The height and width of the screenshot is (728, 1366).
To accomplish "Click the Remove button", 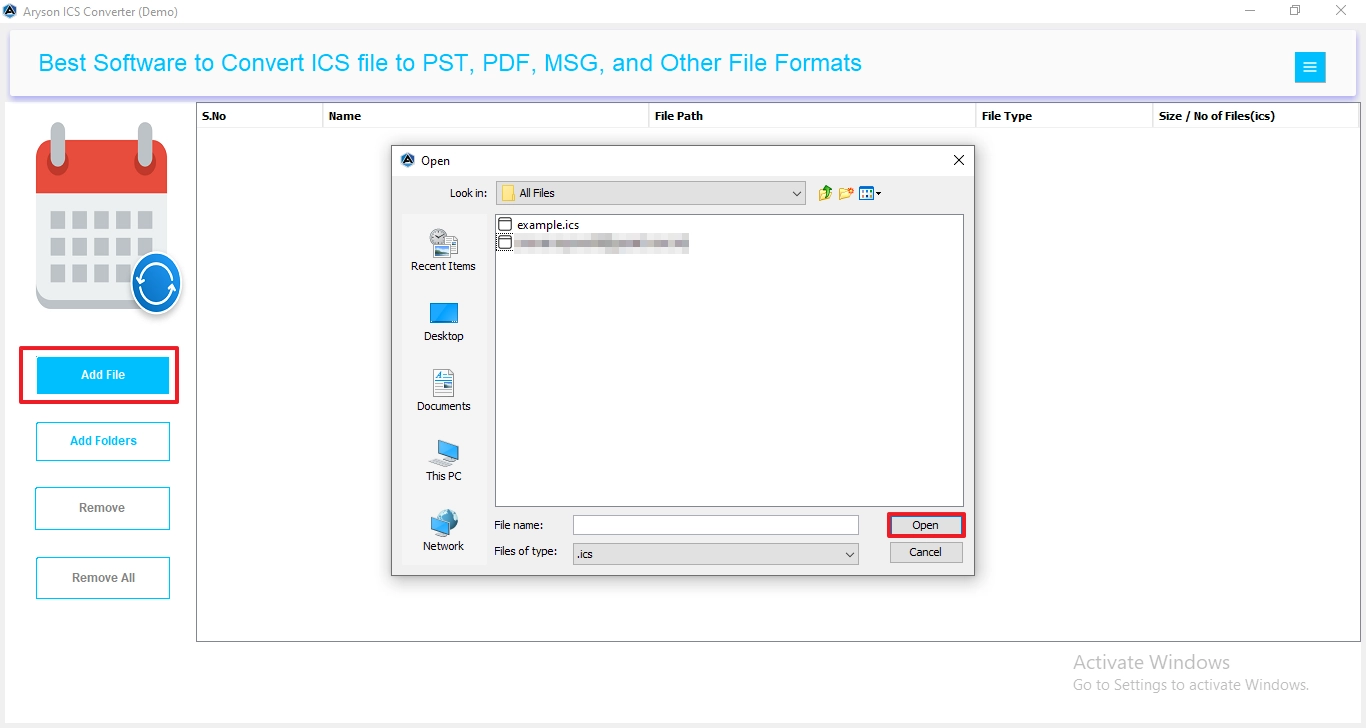I will 102,508.
